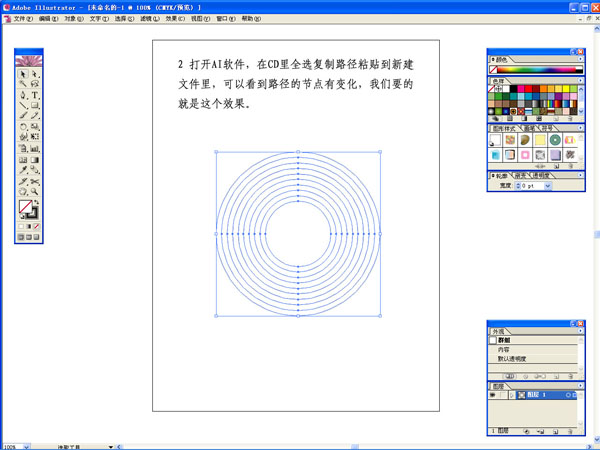600x450 pixels.
Task: Select the Paintbrush tool
Action: (x=23, y=116)
